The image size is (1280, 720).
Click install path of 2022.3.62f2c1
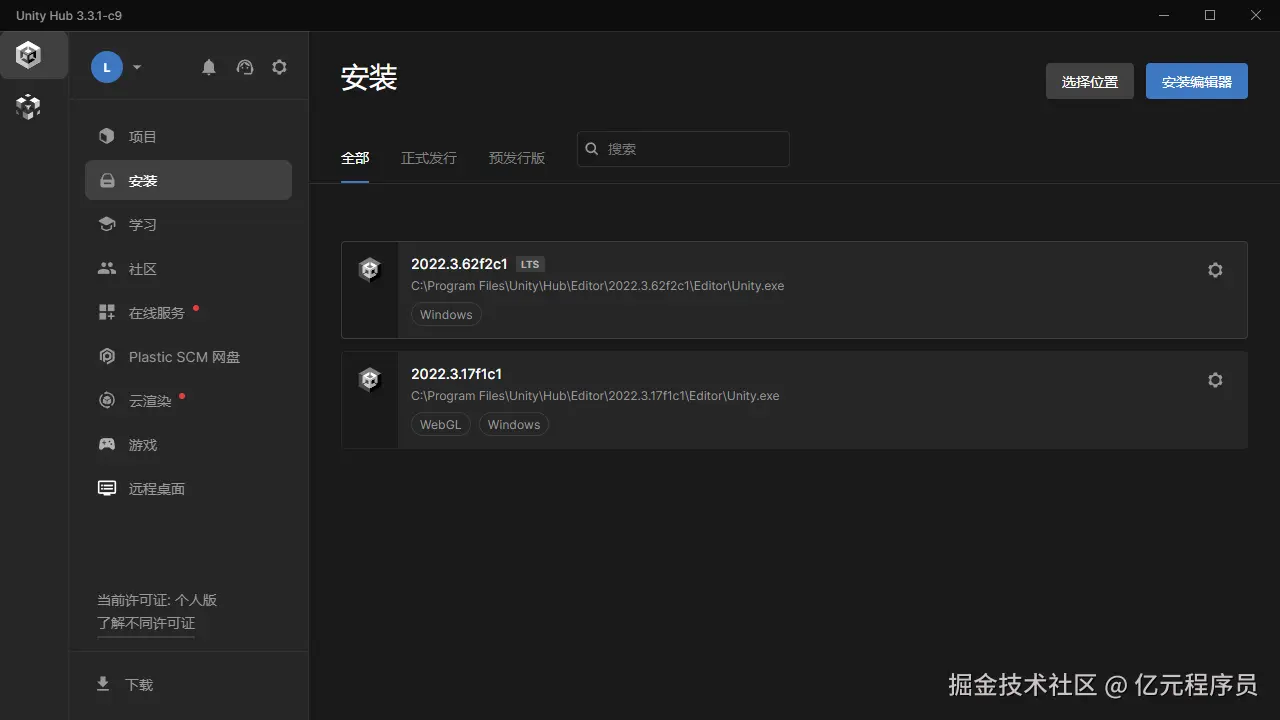(598, 286)
